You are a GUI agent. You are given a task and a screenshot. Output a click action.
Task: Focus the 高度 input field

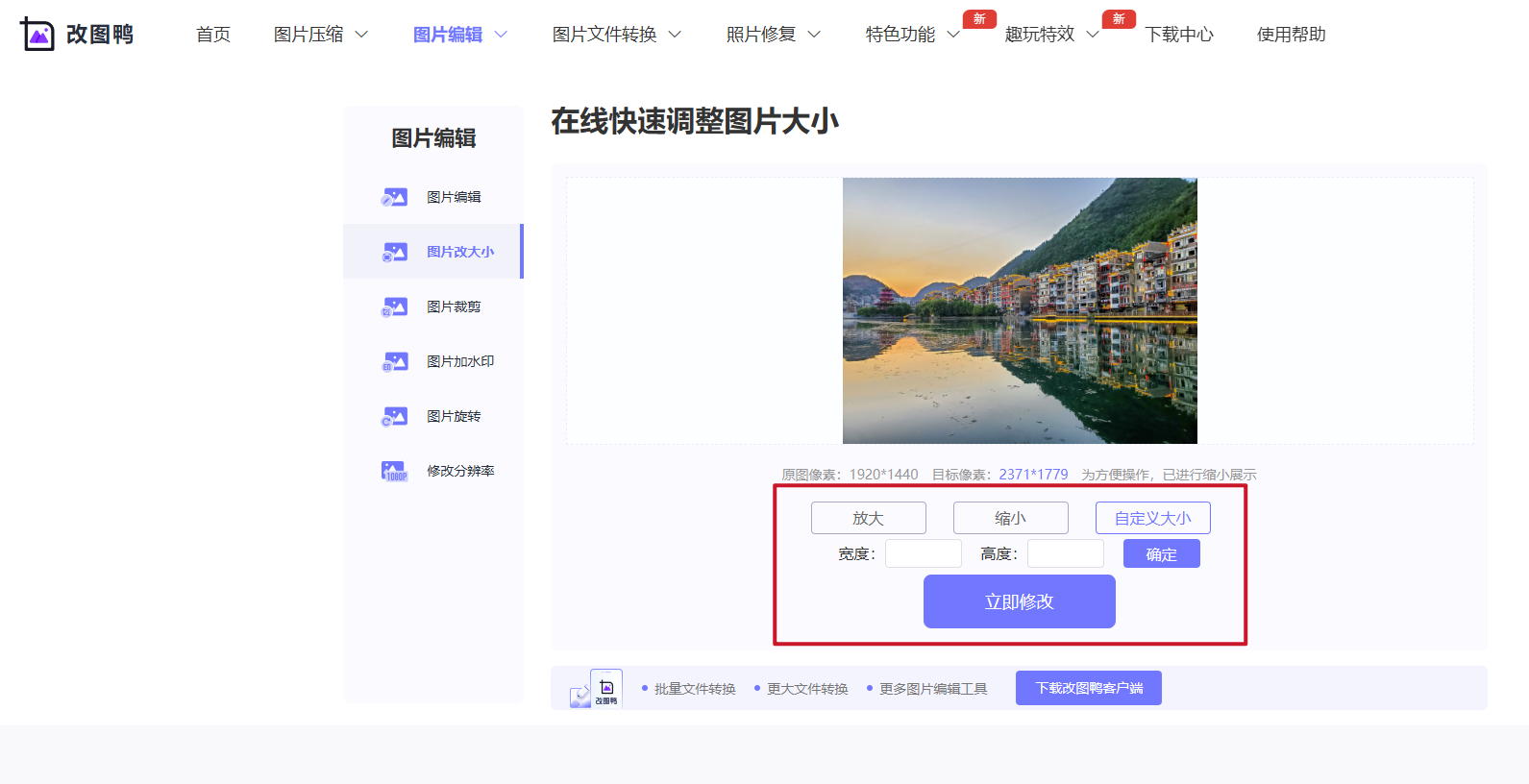[x=1066, y=553]
